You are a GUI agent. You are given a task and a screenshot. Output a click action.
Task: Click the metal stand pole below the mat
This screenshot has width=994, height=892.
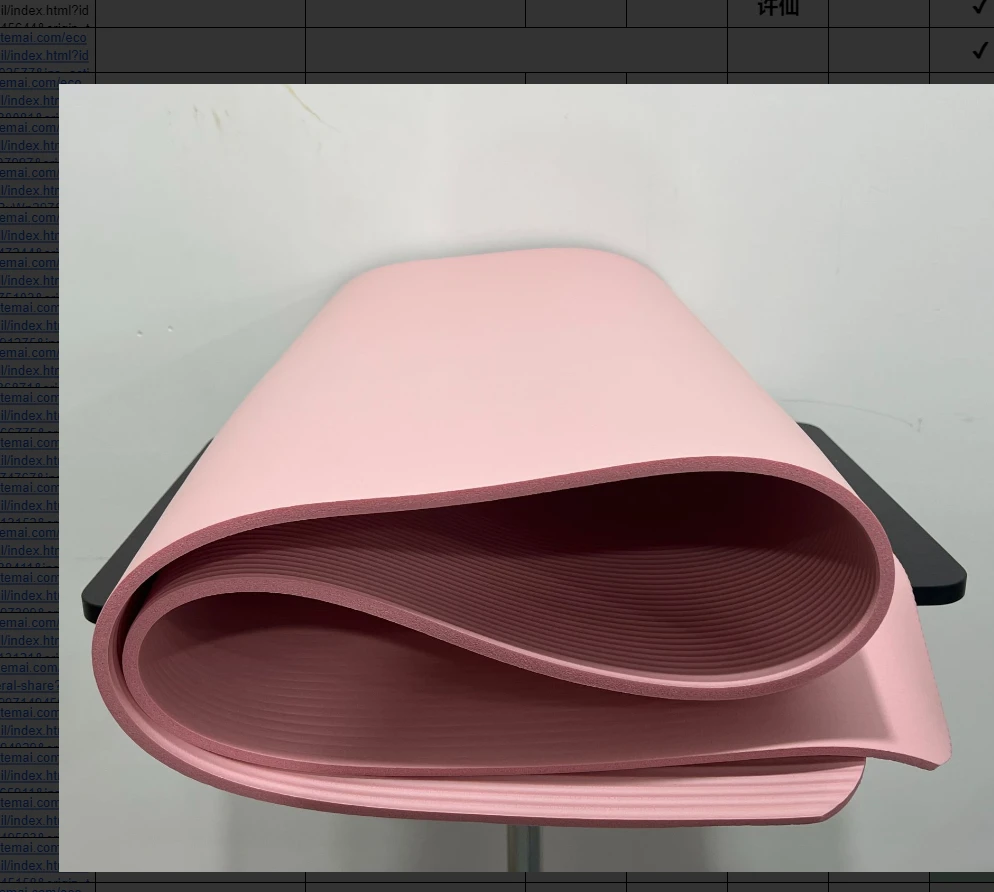(516, 848)
